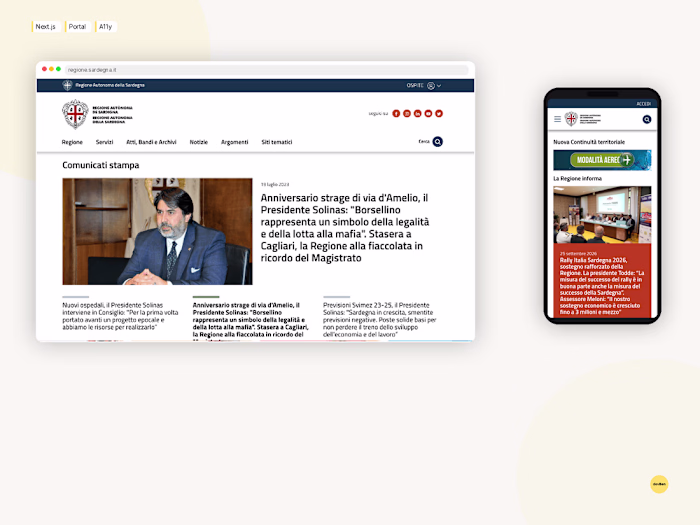Open the Nuovi ospedali press release
The image size is (700, 525).
[x=120, y=316]
